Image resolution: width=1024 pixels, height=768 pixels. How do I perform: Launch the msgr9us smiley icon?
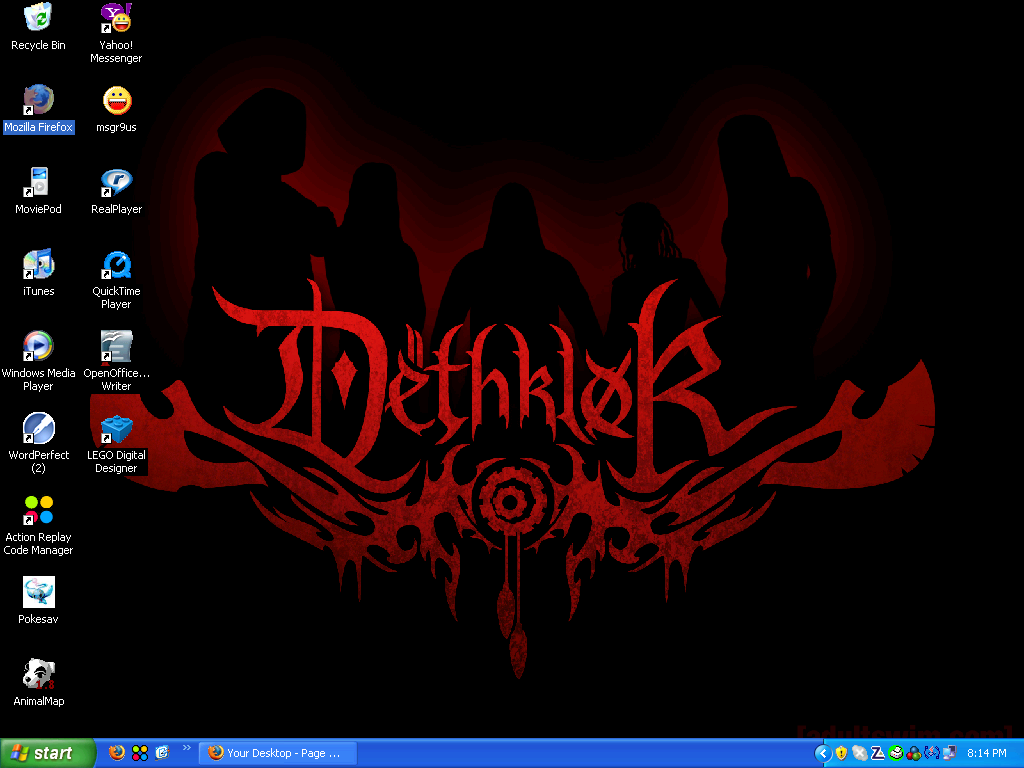tap(115, 100)
